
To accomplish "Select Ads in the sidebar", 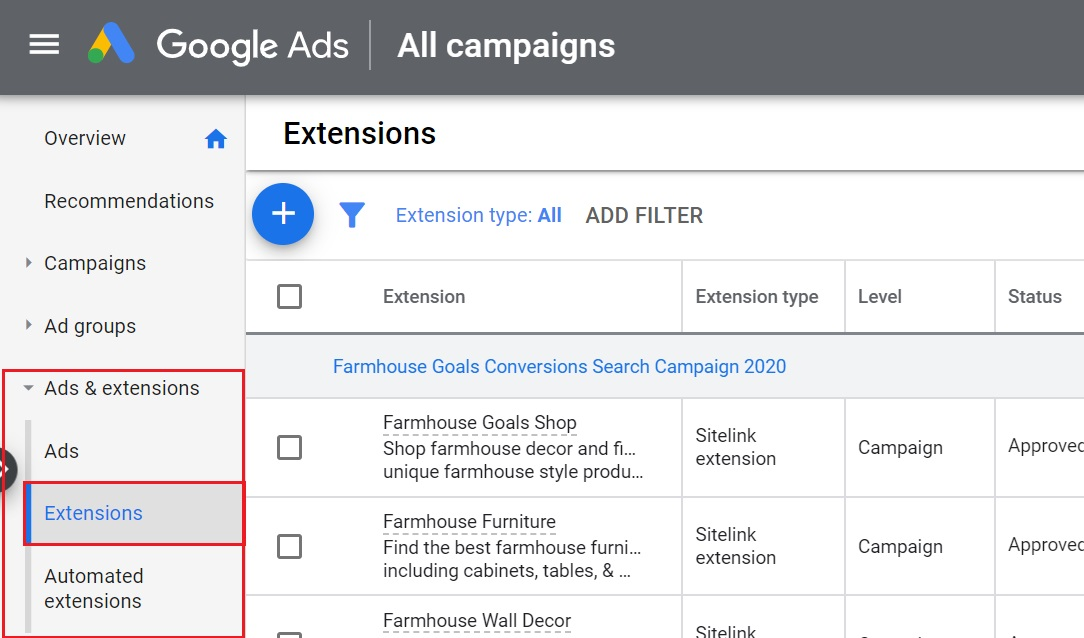I will tap(61, 451).
